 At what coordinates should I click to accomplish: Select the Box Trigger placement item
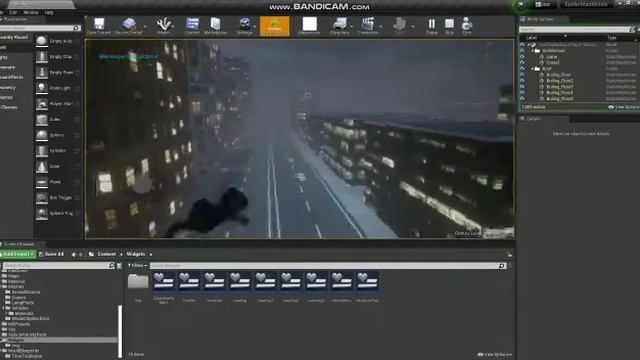(x=57, y=197)
